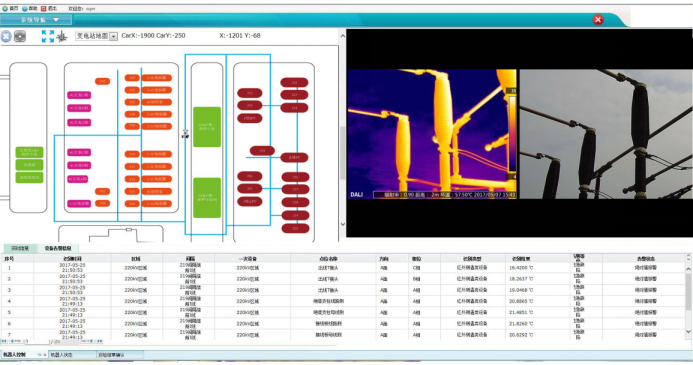Click the red close button on teal banner
The image size is (693, 365).
pyautogui.click(x=598, y=19)
